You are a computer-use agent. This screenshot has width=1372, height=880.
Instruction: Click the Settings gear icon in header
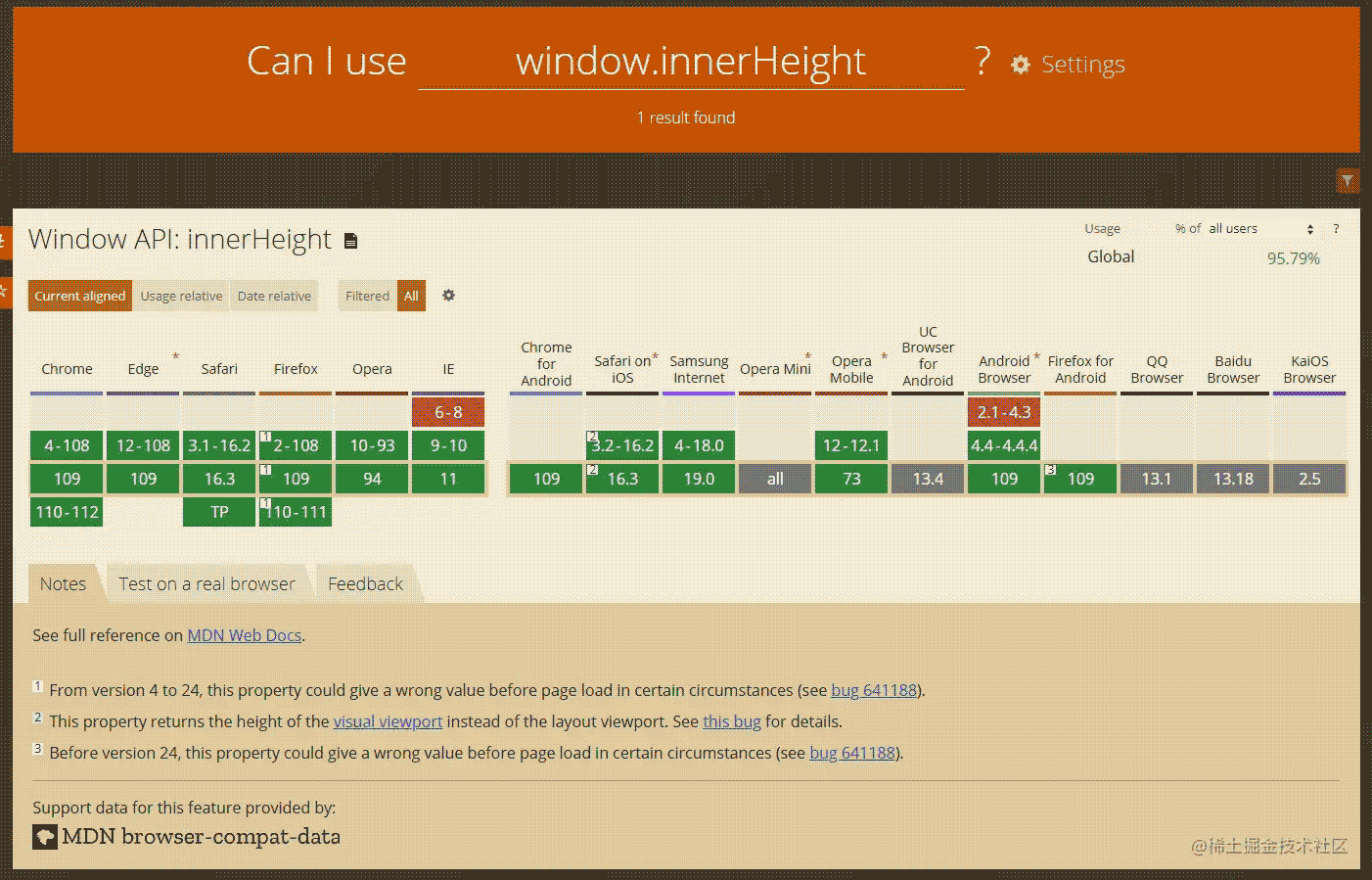coord(1021,65)
